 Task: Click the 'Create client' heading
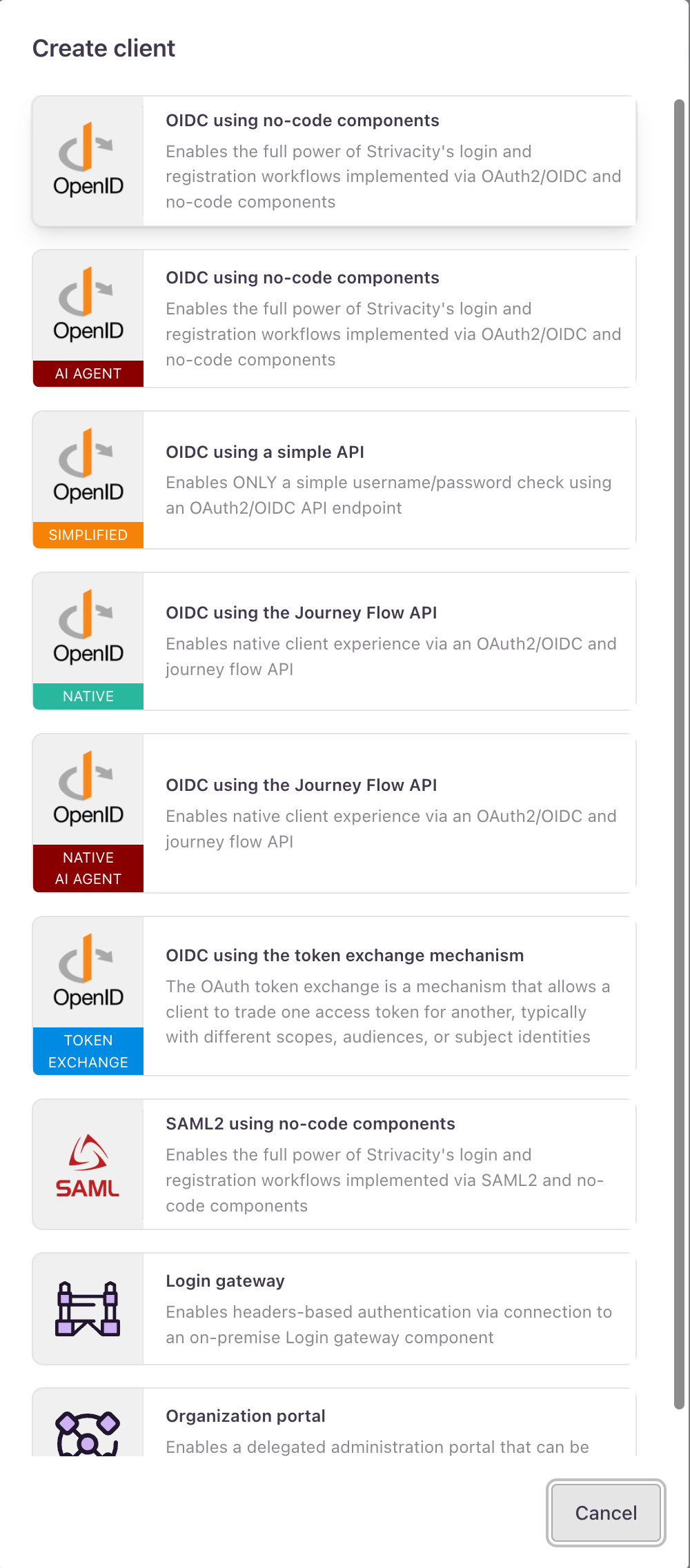tap(103, 48)
